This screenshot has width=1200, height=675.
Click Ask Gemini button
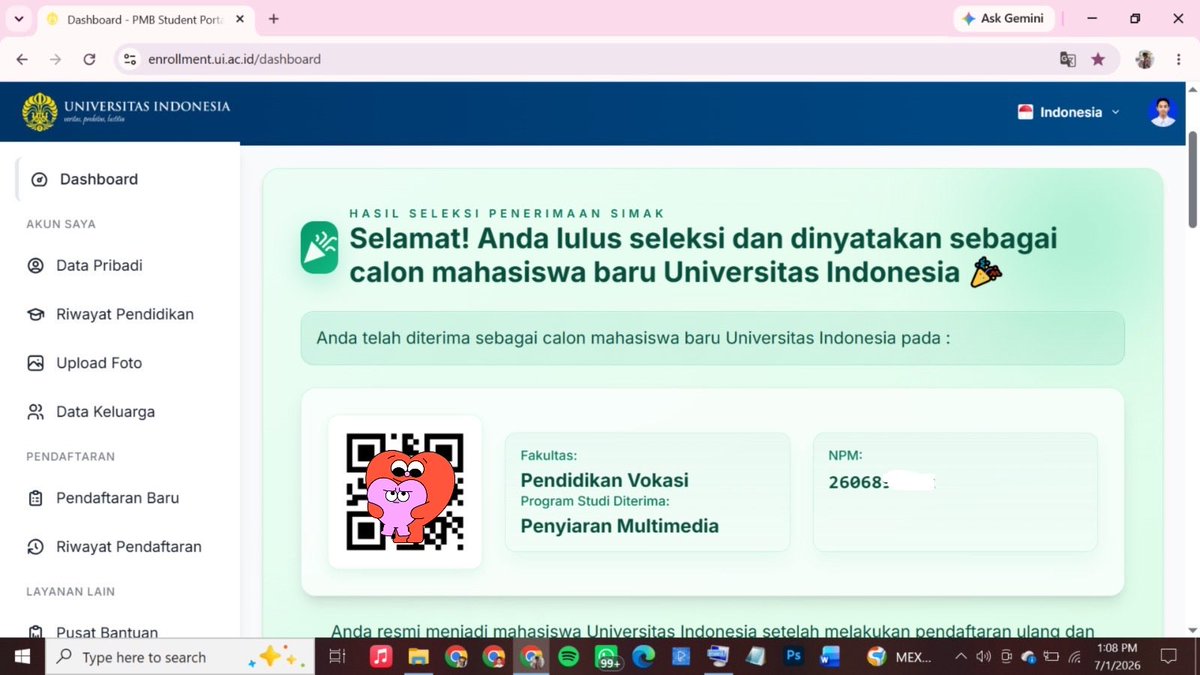(x=1003, y=18)
